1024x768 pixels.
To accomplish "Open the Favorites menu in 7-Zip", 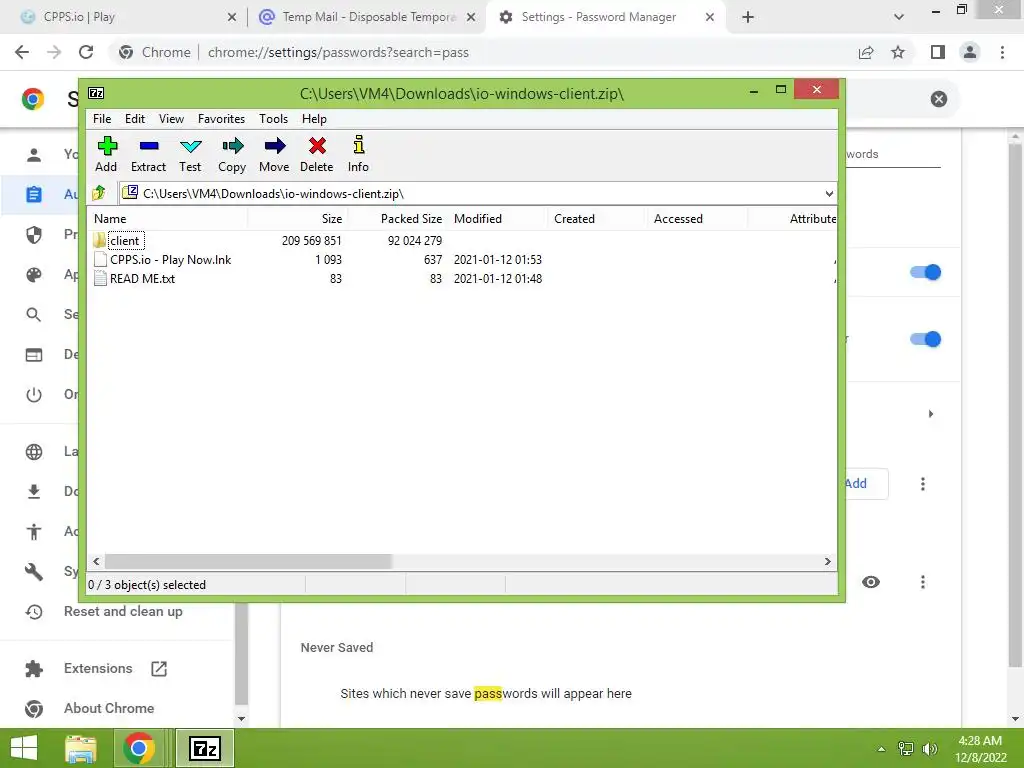I will (221, 119).
